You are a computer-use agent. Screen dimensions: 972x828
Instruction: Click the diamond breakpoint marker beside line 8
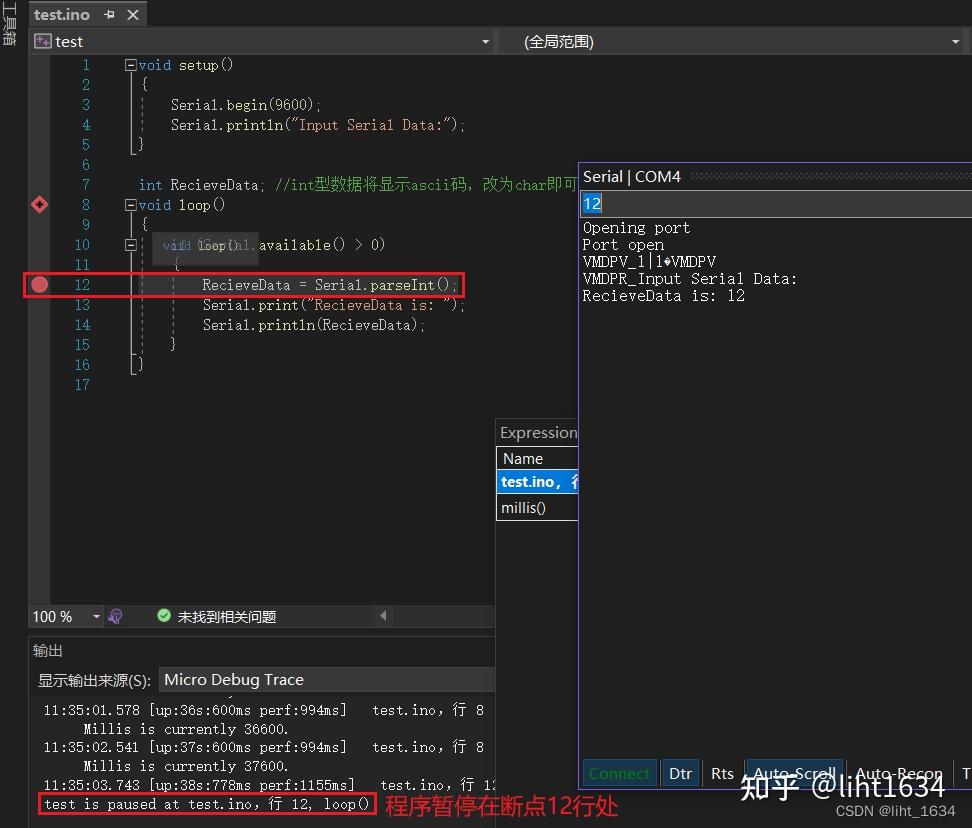(x=39, y=205)
